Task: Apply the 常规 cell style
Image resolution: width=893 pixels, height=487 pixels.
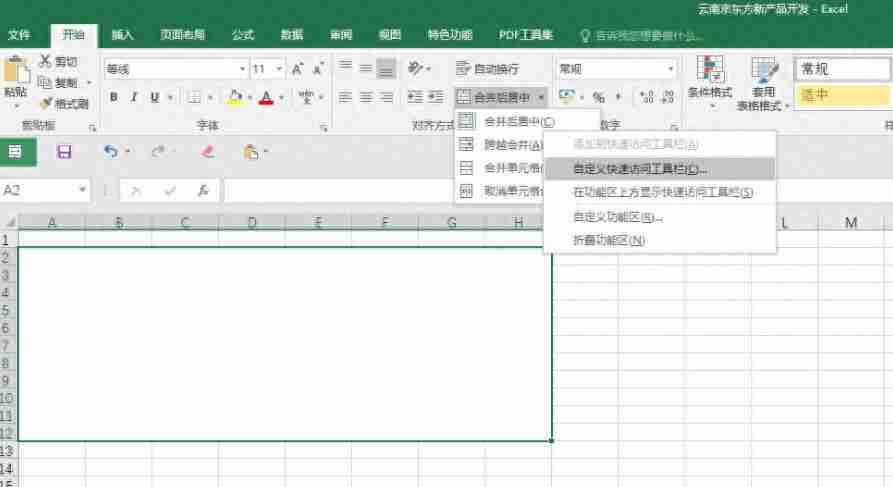Action: 842,69
